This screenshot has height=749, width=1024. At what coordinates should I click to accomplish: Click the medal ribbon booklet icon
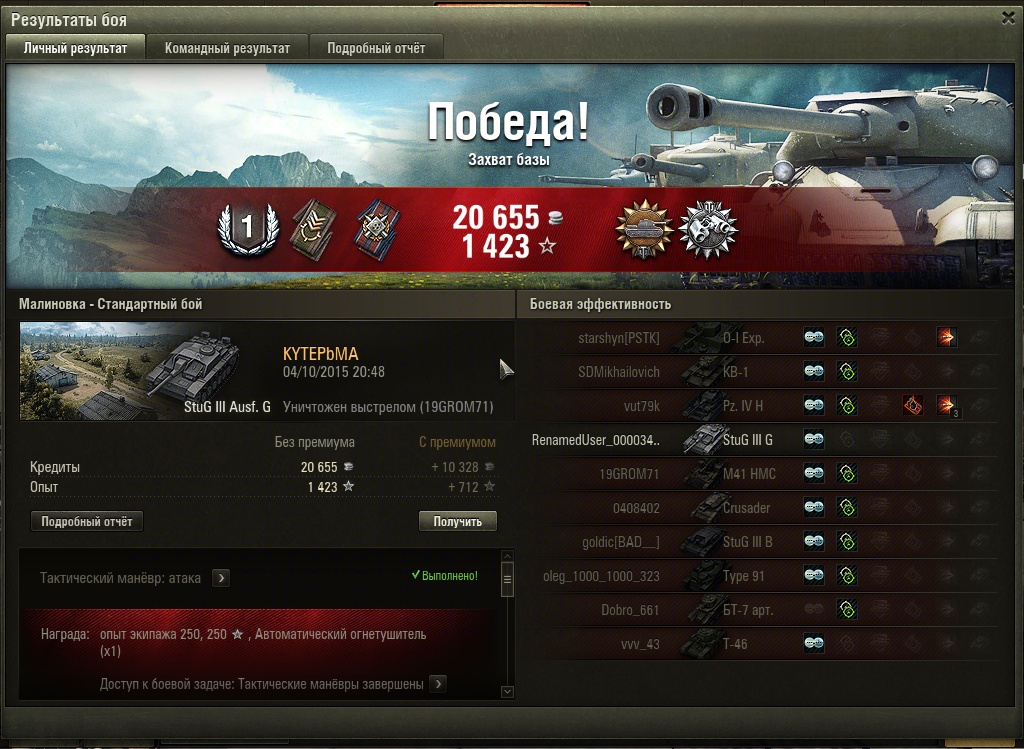coord(377,230)
